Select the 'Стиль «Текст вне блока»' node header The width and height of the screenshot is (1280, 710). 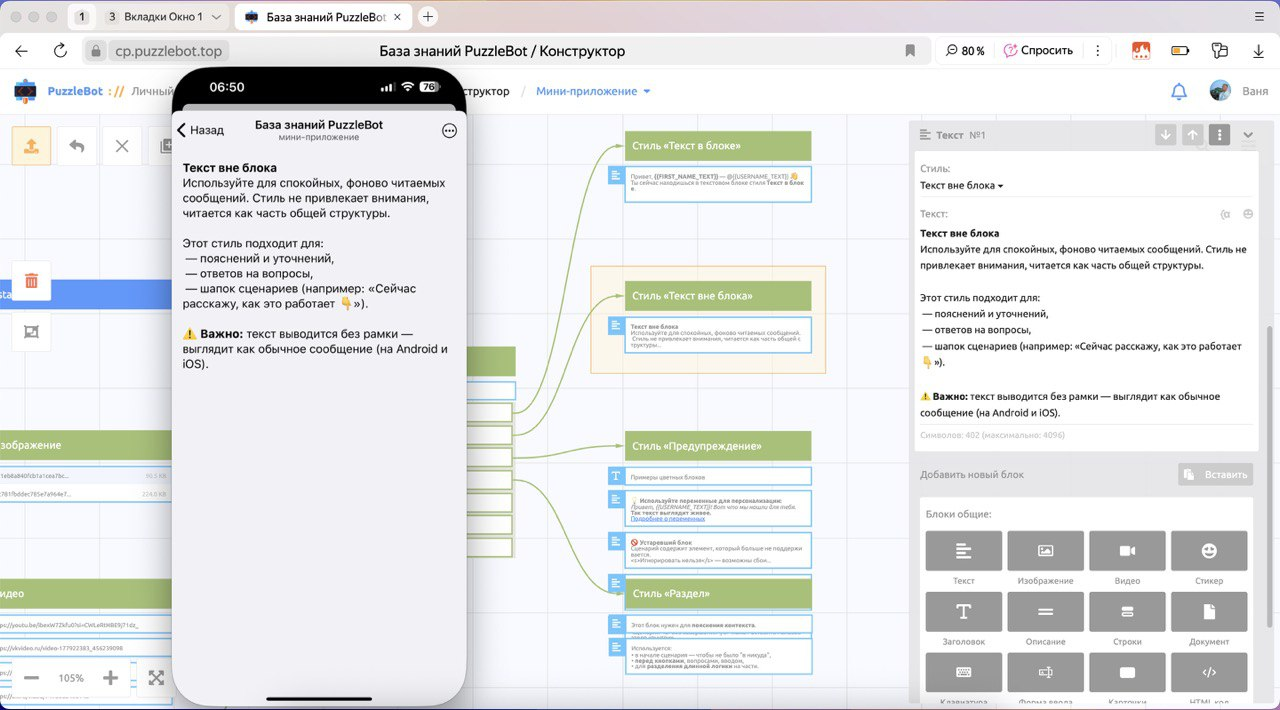(718, 296)
